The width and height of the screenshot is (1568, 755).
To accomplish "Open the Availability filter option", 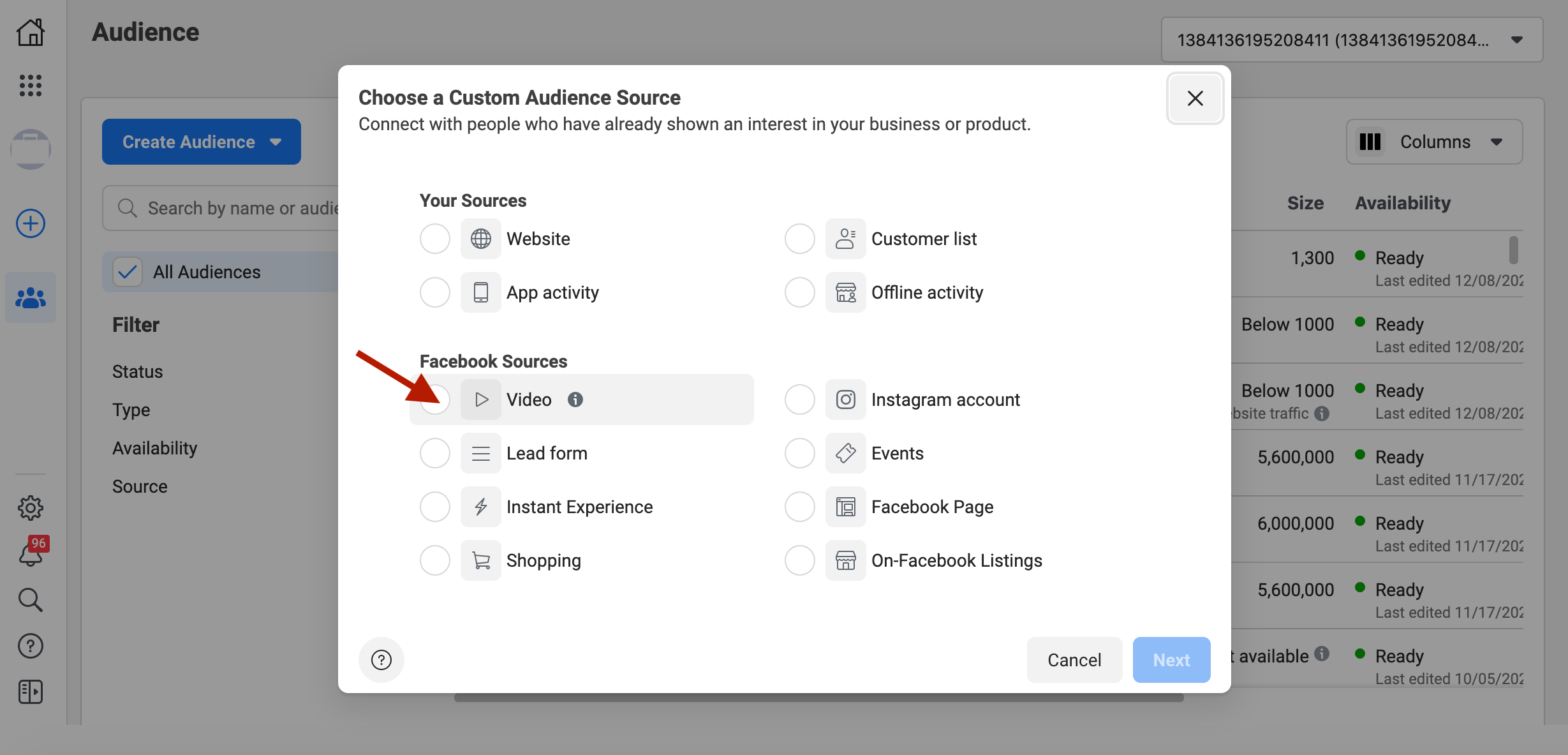I will pyautogui.click(x=155, y=448).
